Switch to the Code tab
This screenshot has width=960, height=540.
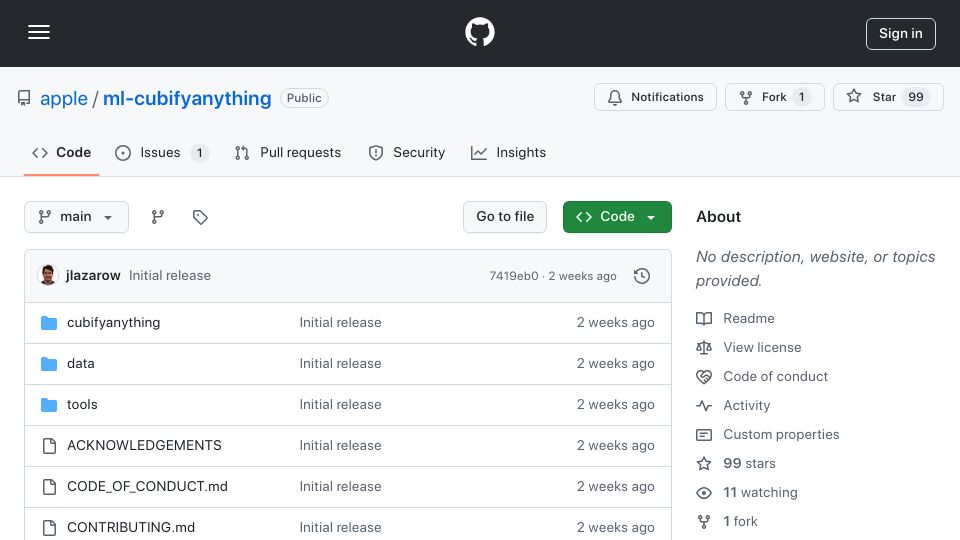(x=61, y=152)
